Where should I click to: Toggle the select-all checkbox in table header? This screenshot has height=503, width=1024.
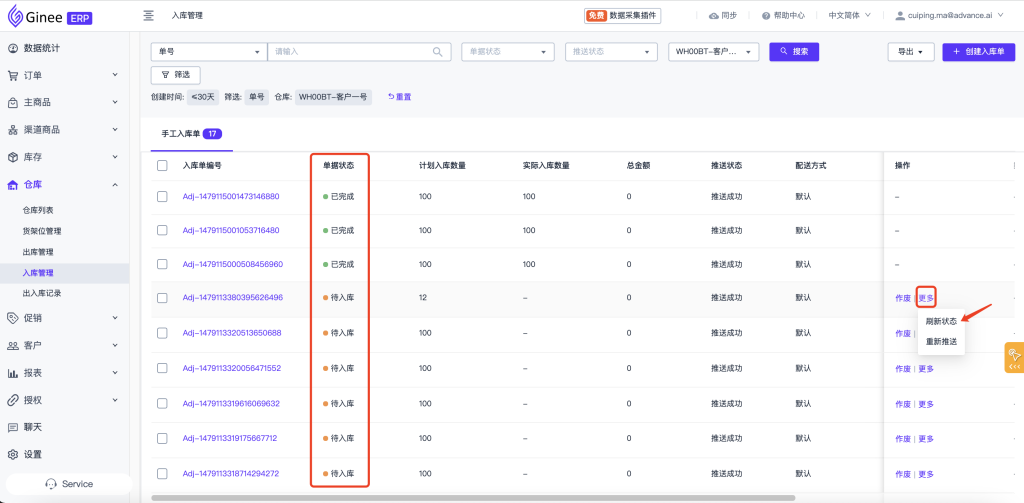click(x=162, y=165)
